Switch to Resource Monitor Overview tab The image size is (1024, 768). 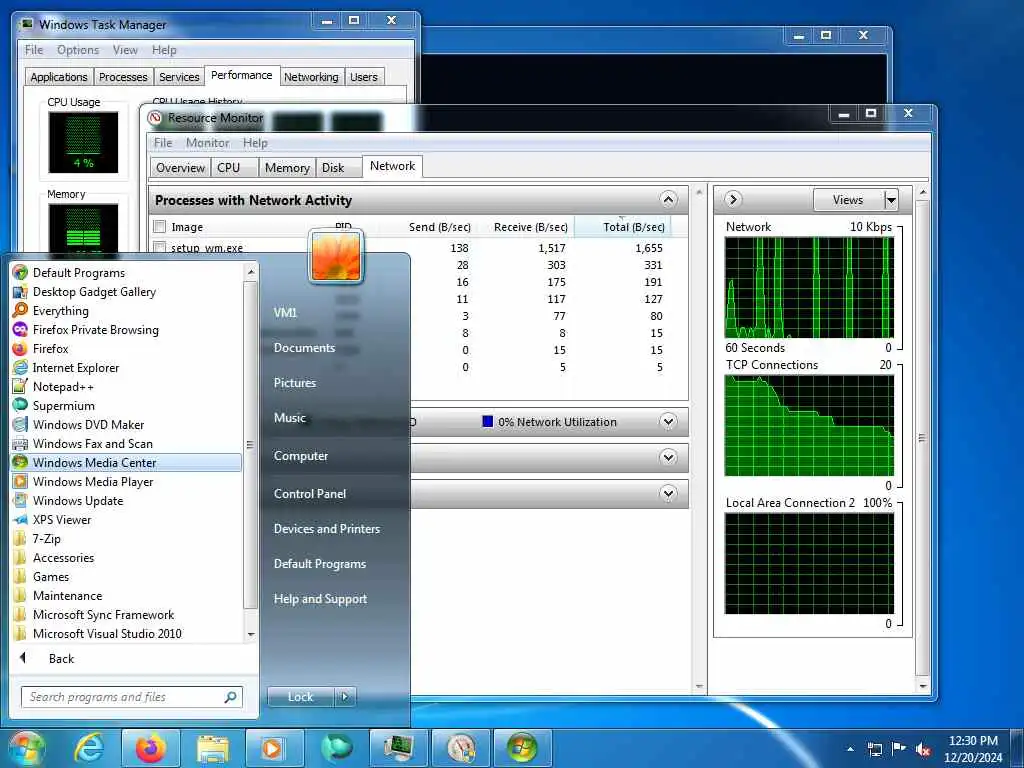(180, 168)
